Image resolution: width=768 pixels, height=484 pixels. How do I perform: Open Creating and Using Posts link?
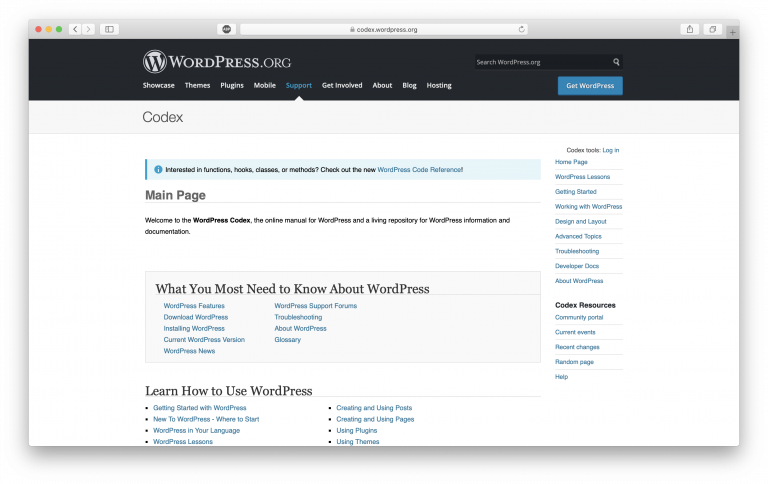click(374, 408)
